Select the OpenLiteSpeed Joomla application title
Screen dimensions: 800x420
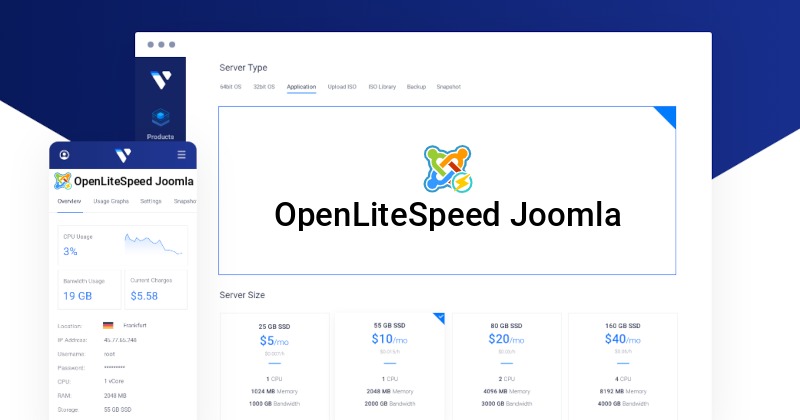[447, 215]
